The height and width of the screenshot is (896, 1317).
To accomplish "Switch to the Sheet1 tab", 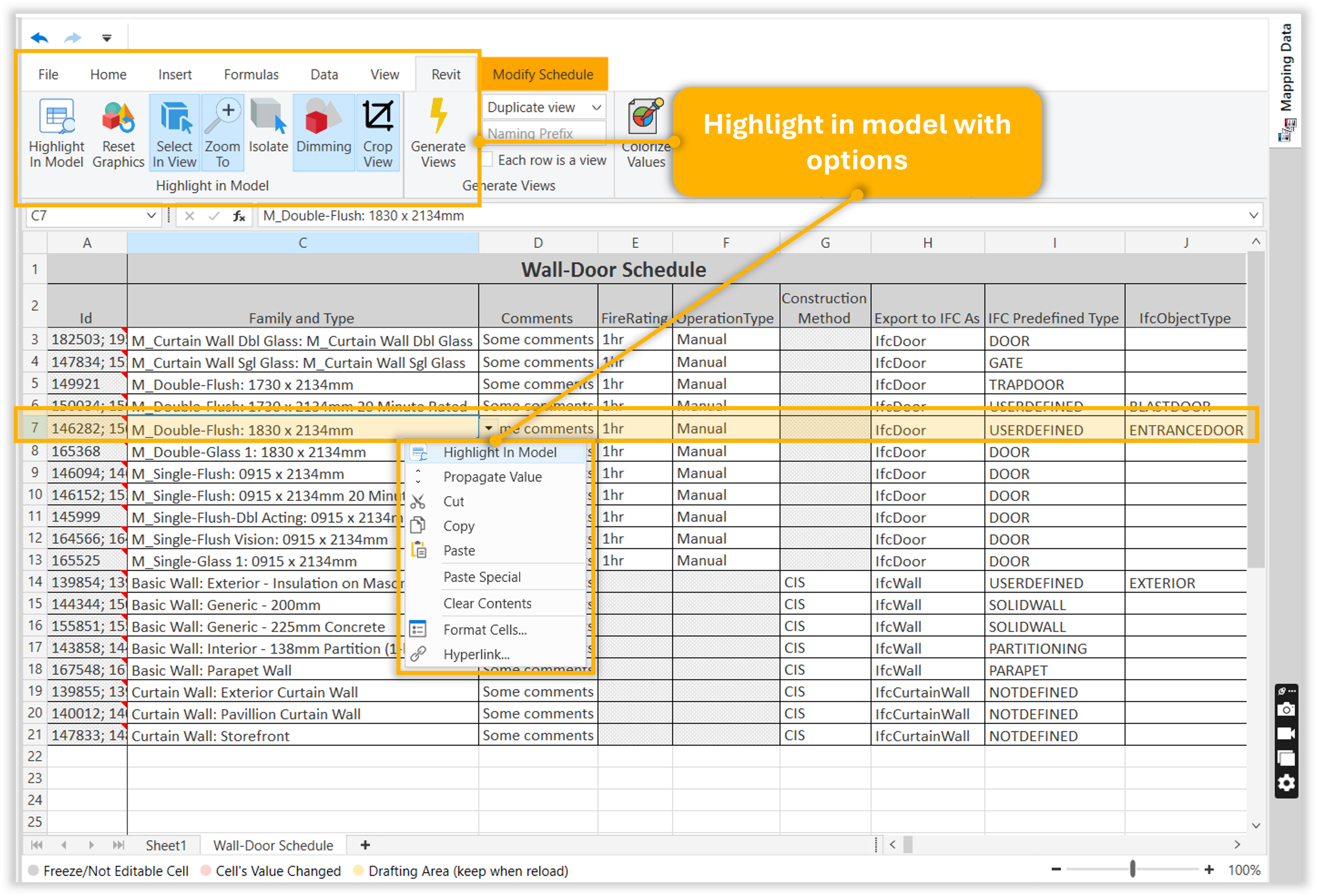I will [166, 845].
